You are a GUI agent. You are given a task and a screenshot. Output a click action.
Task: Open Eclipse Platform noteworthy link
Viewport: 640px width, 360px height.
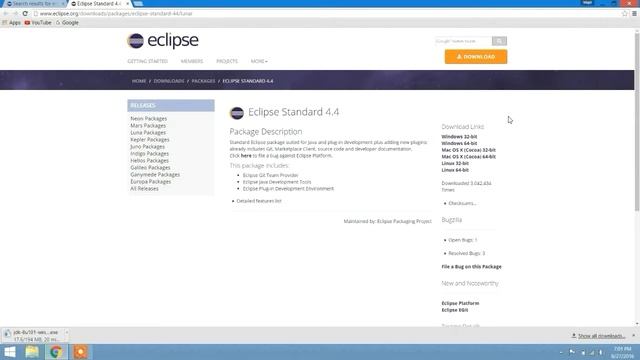(x=460, y=303)
